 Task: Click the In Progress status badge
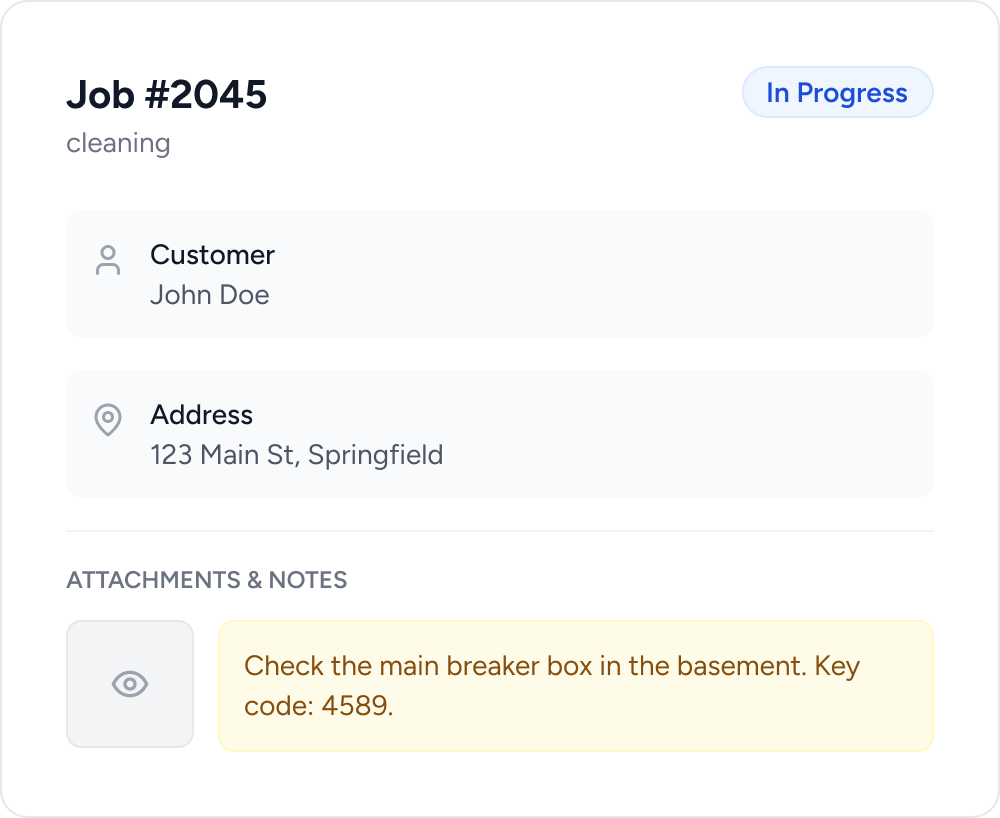point(837,93)
